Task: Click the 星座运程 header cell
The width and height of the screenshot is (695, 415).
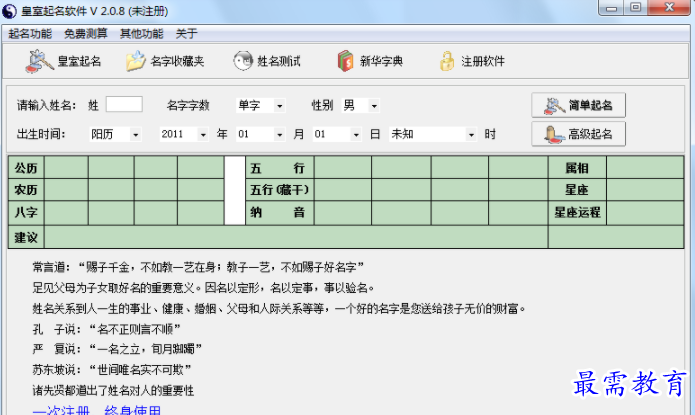Action: pyautogui.click(x=577, y=212)
